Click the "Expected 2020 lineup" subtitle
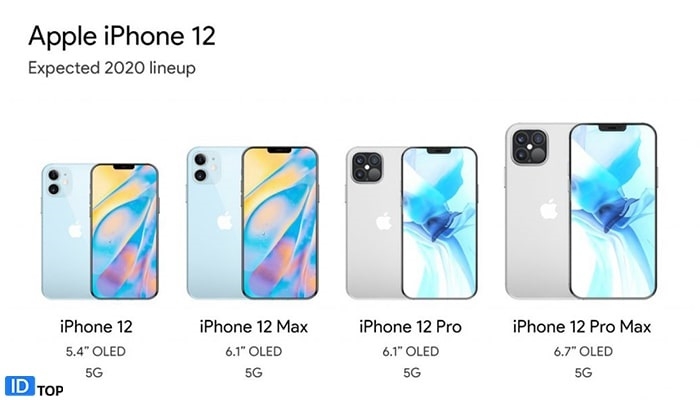 click(x=112, y=68)
